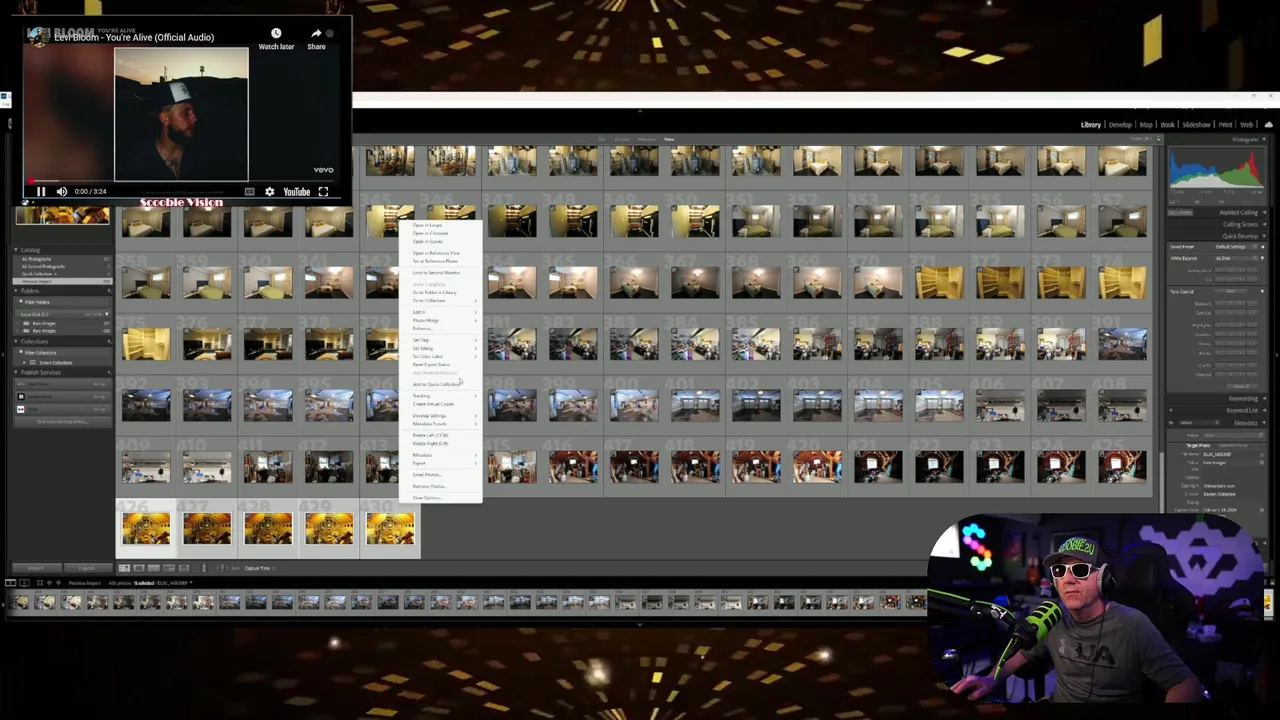Click the Find More Services Online button
The image size is (1280, 720).
[62, 422]
